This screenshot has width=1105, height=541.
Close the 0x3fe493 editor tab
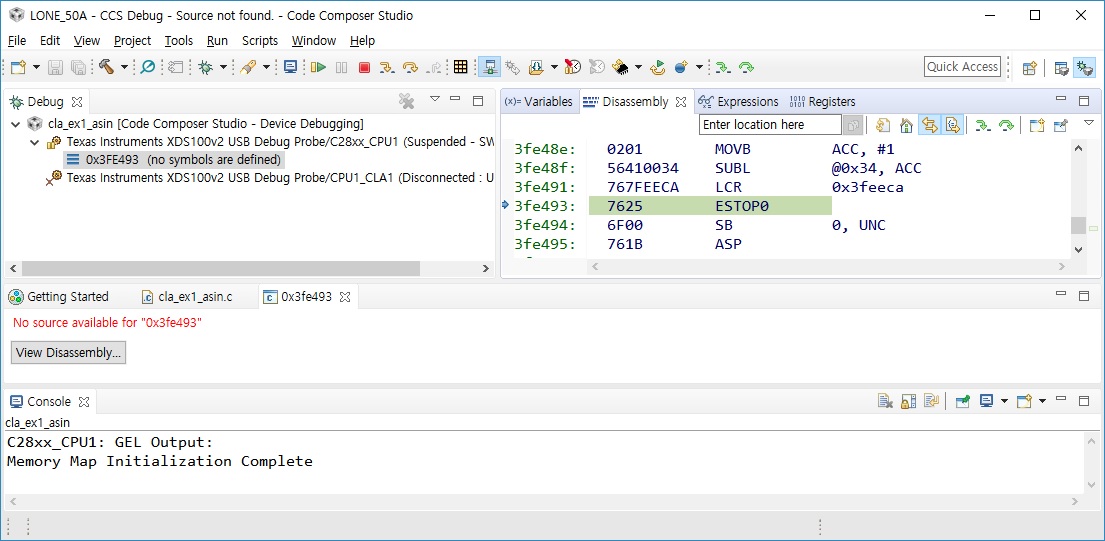pyautogui.click(x=345, y=297)
